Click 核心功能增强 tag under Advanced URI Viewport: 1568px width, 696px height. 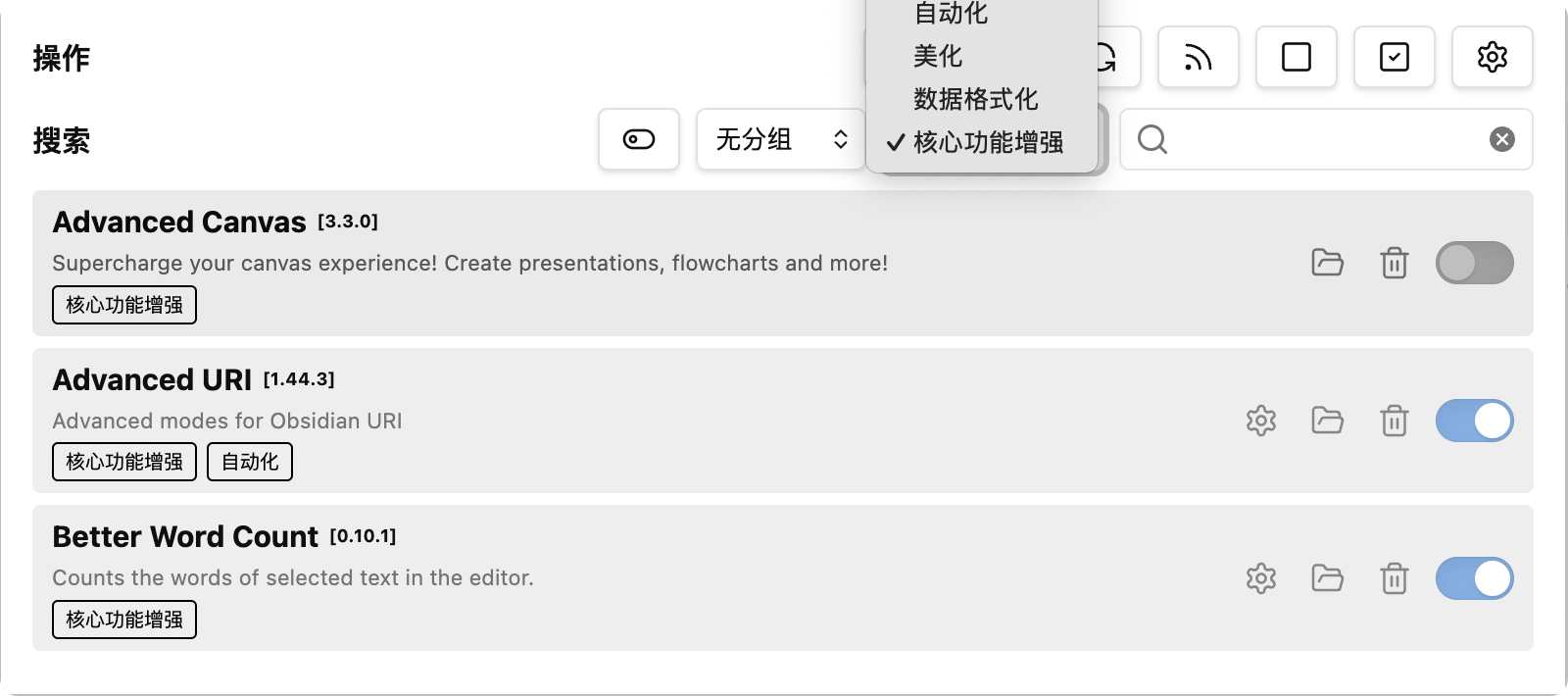(x=124, y=462)
